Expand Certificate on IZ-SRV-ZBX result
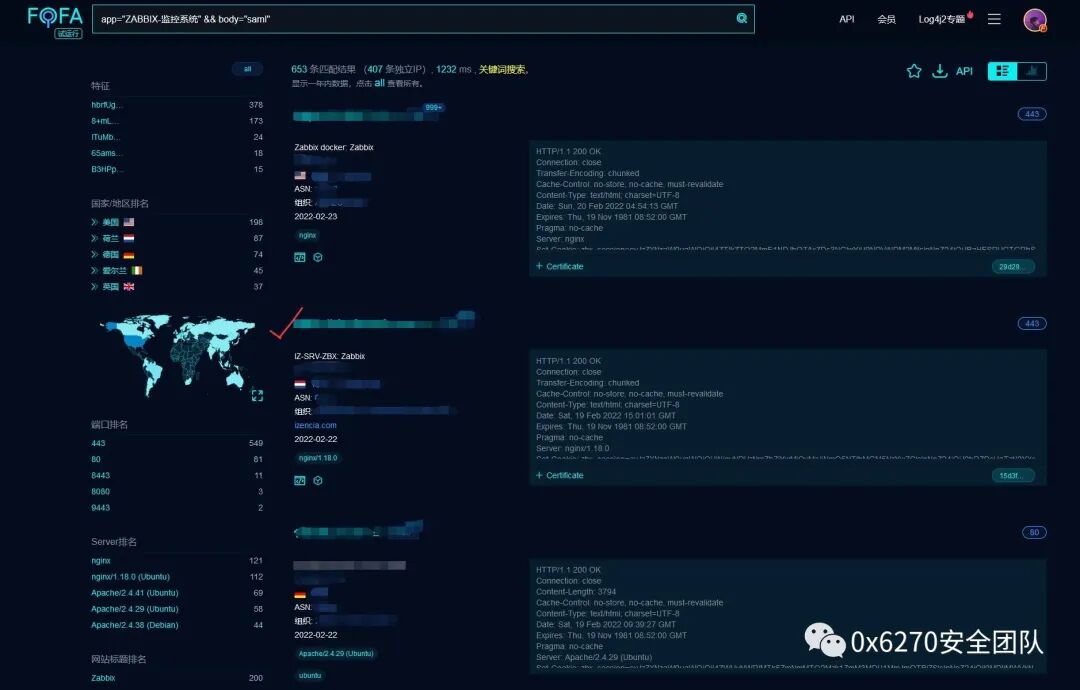The height and width of the screenshot is (690, 1080). tap(560, 476)
